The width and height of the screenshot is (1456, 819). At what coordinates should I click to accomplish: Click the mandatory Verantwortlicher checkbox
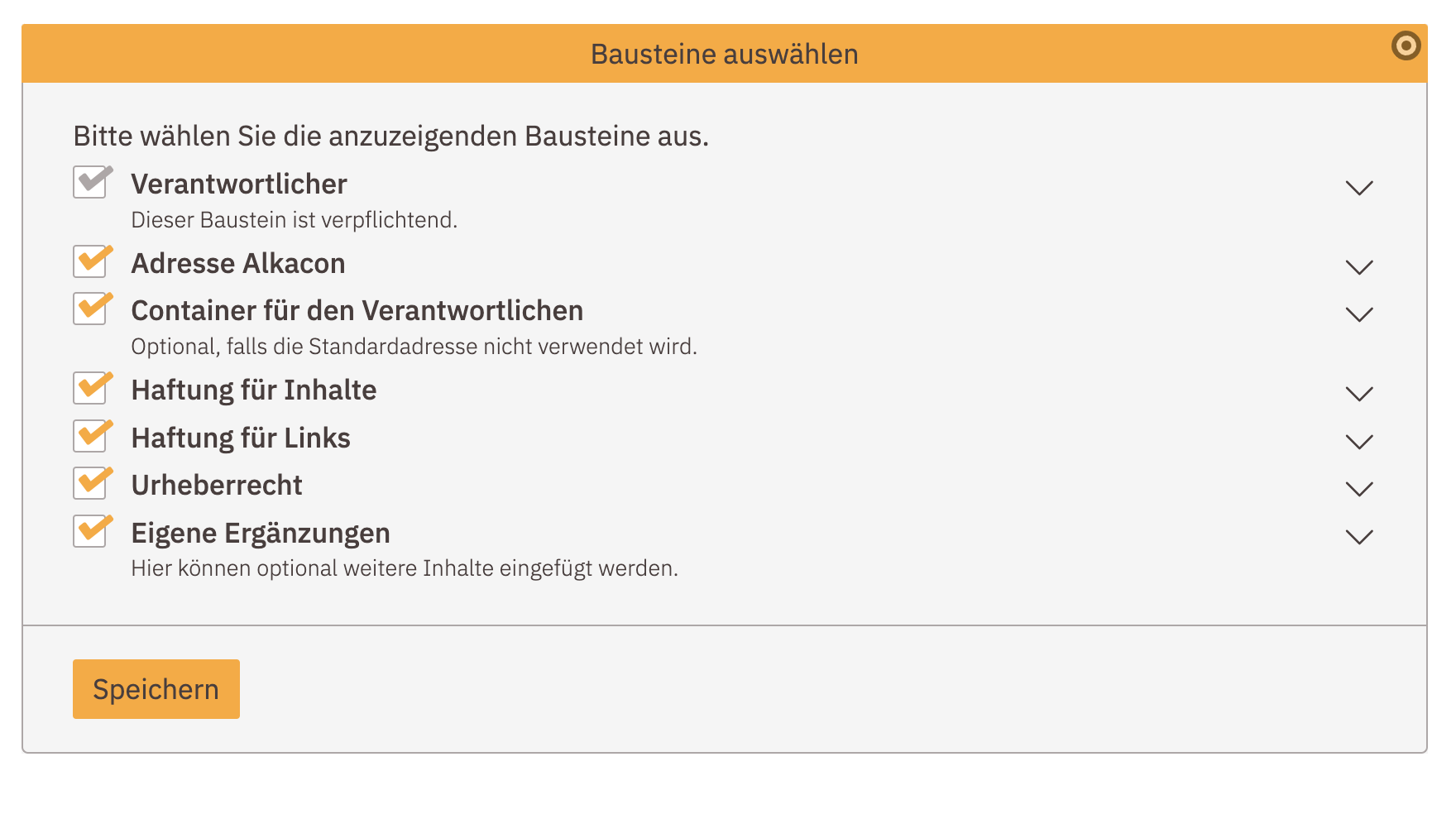91,182
